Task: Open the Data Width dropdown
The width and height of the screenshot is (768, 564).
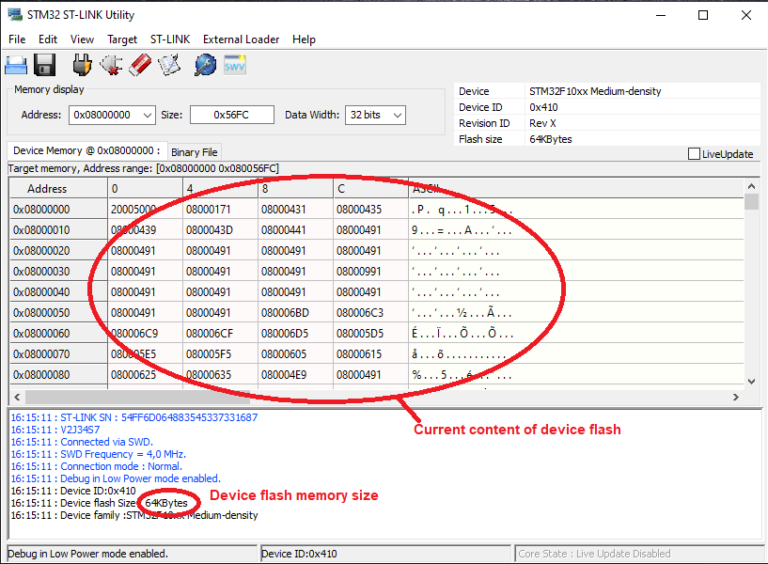Action: click(397, 115)
